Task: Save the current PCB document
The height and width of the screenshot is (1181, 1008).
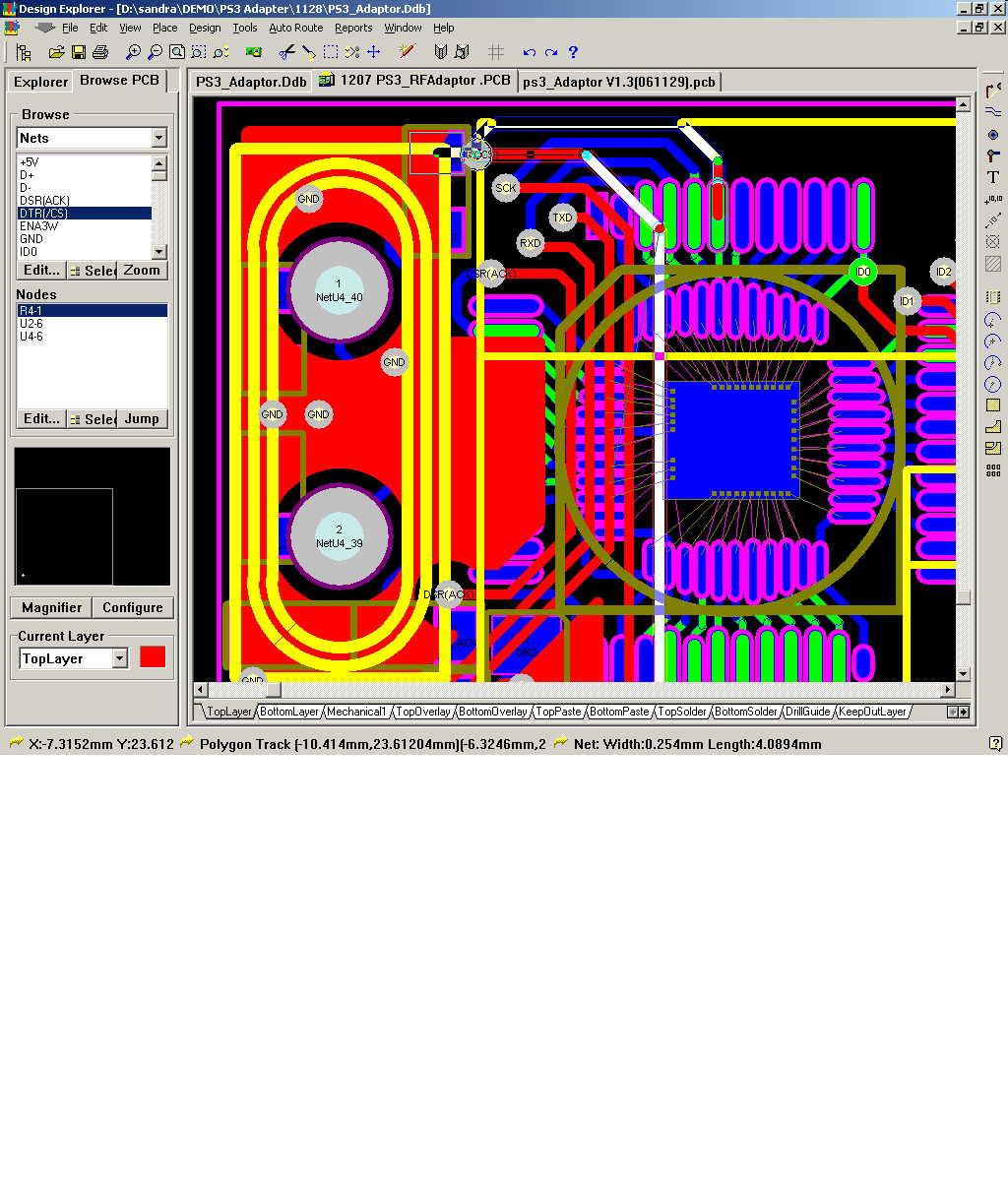Action: tap(78, 52)
